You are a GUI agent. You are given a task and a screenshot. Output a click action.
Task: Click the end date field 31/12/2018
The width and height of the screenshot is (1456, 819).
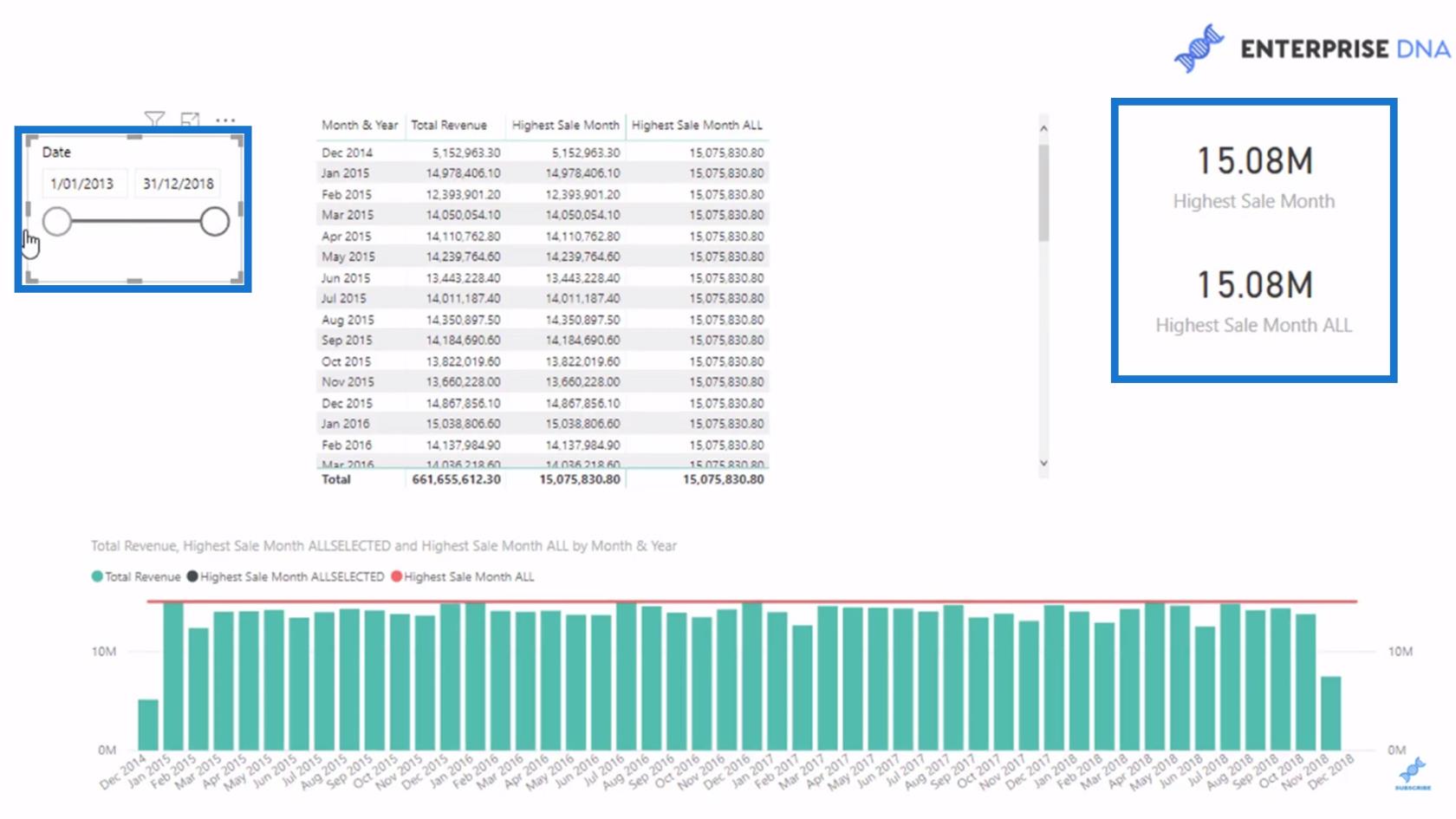tap(178, 184)
